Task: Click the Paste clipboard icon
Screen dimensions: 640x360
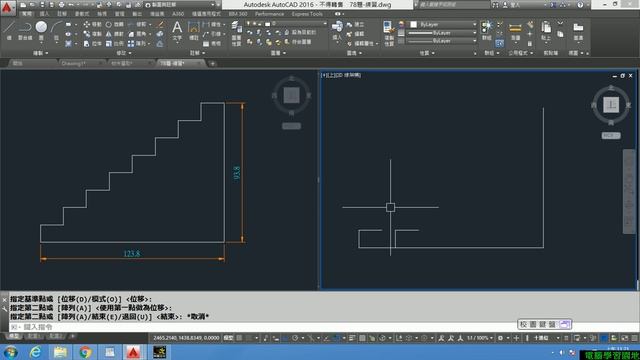Action: coord(546,31)
